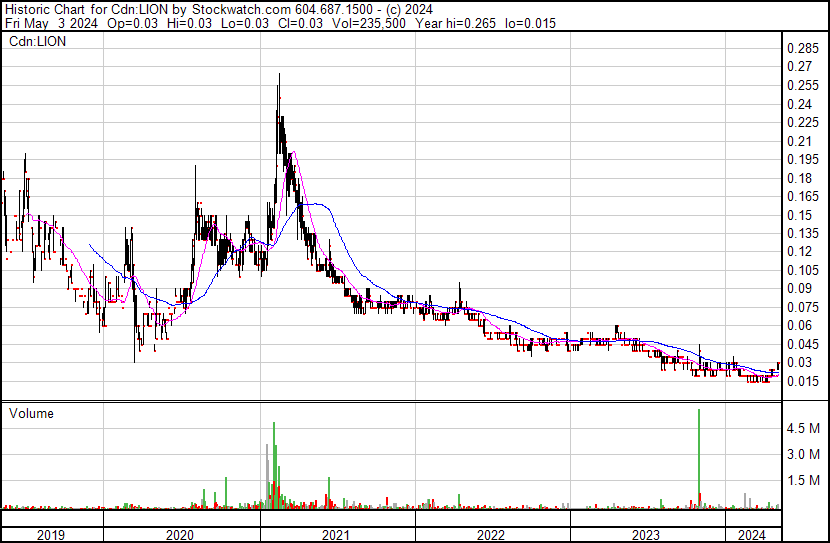Click the 1.5 M volume axis label

[x=802, y=480]
